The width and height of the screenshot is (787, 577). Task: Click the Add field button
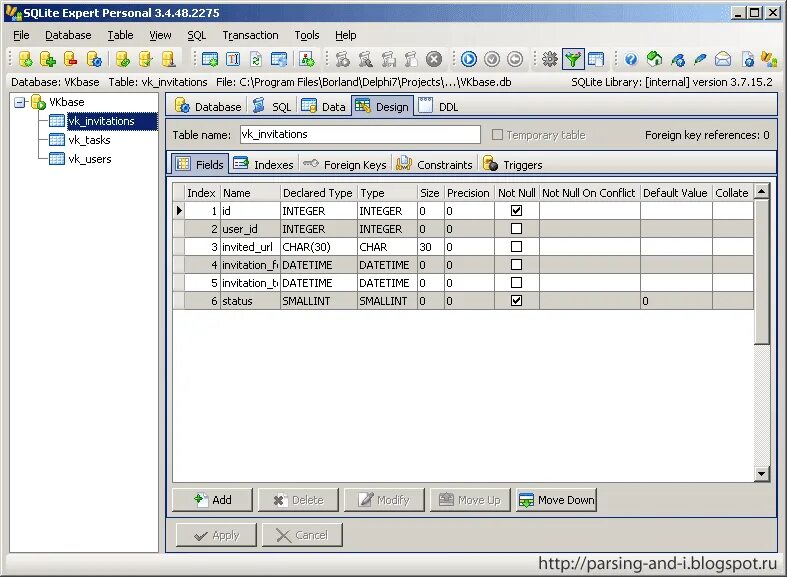[x=212, y=500]
